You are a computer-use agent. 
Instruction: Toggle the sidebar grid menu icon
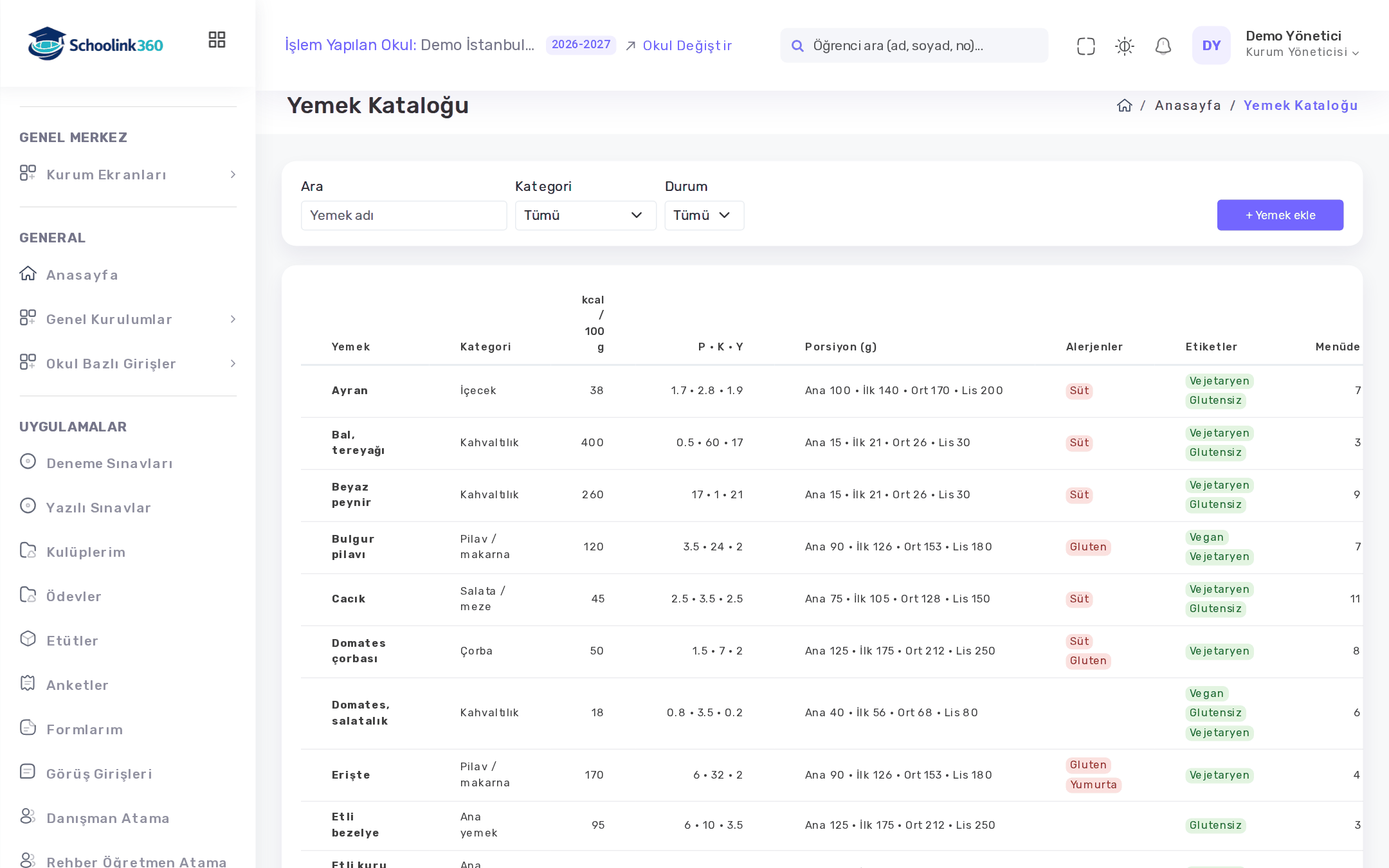click(x=217, y=40)
